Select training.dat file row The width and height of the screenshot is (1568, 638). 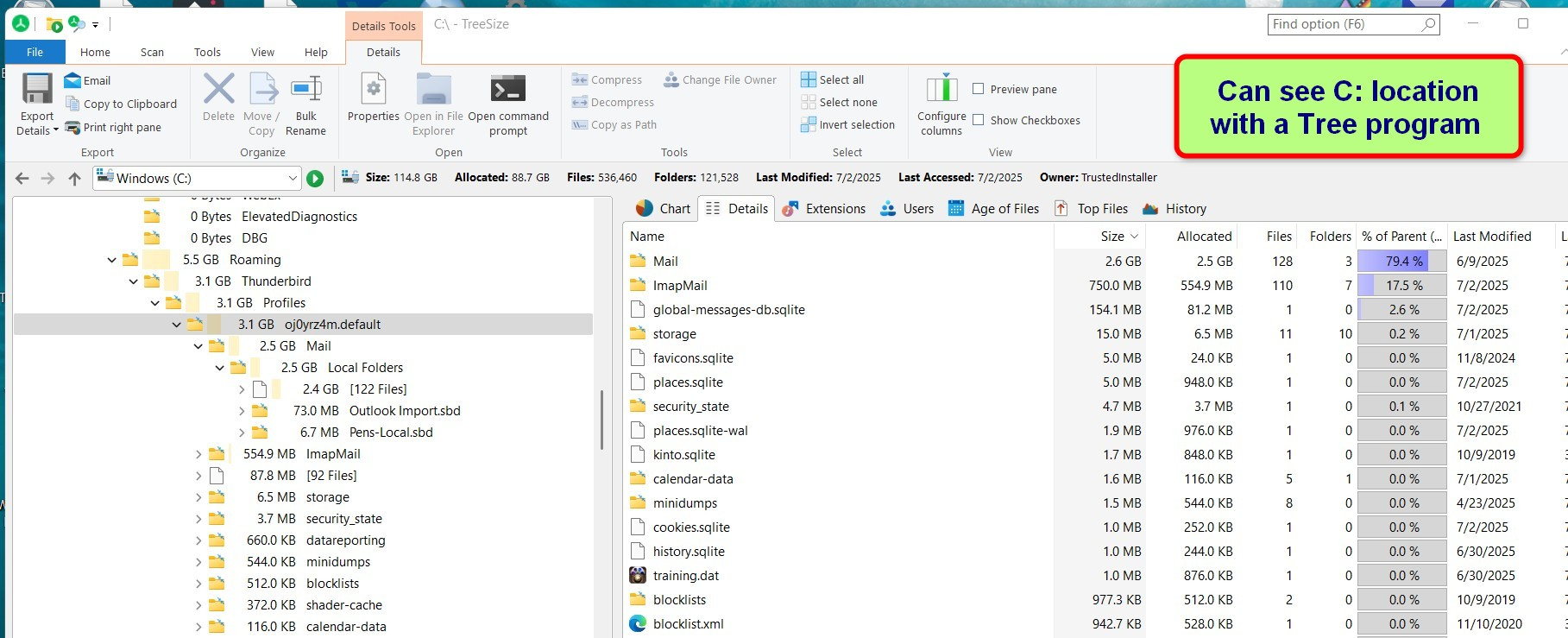(685, 575)
